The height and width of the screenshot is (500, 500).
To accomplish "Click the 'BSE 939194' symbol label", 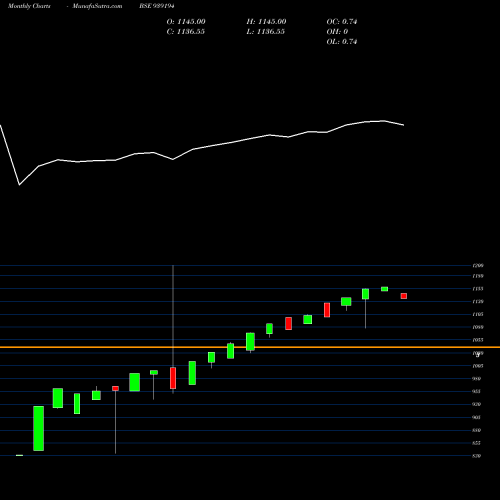I will [x=157, y=6].
